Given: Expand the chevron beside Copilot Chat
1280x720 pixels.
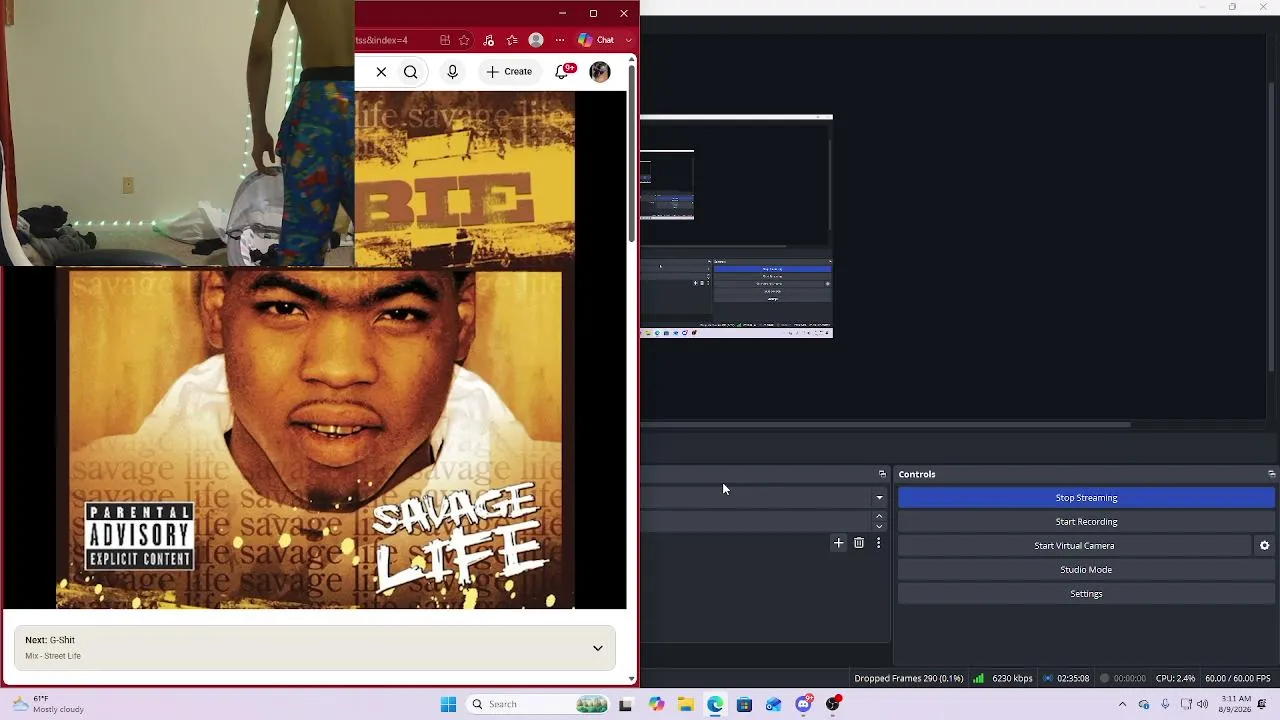Looking at the screenshot, I should pyautogui.click(x=629, y=40).
